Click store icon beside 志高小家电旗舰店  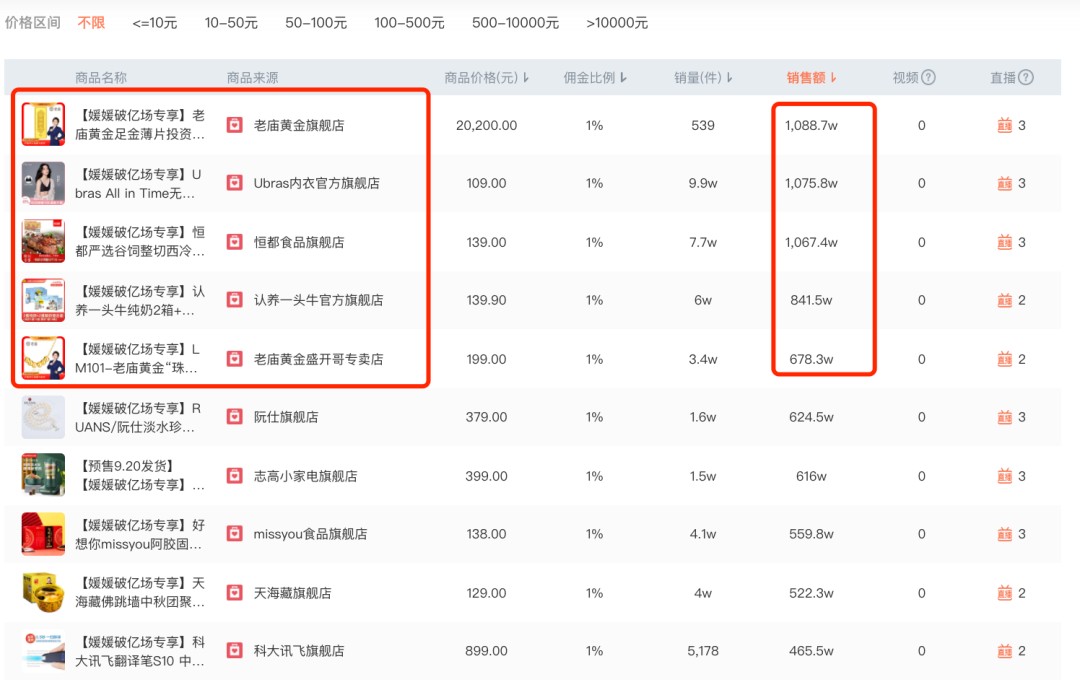(235, 476)
